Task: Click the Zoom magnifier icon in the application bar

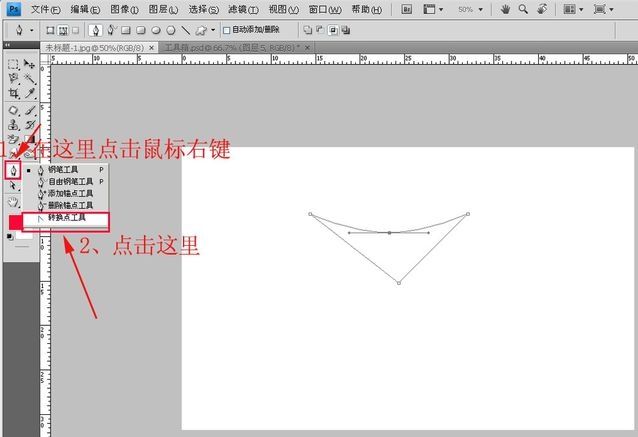Action: [523, 9]
